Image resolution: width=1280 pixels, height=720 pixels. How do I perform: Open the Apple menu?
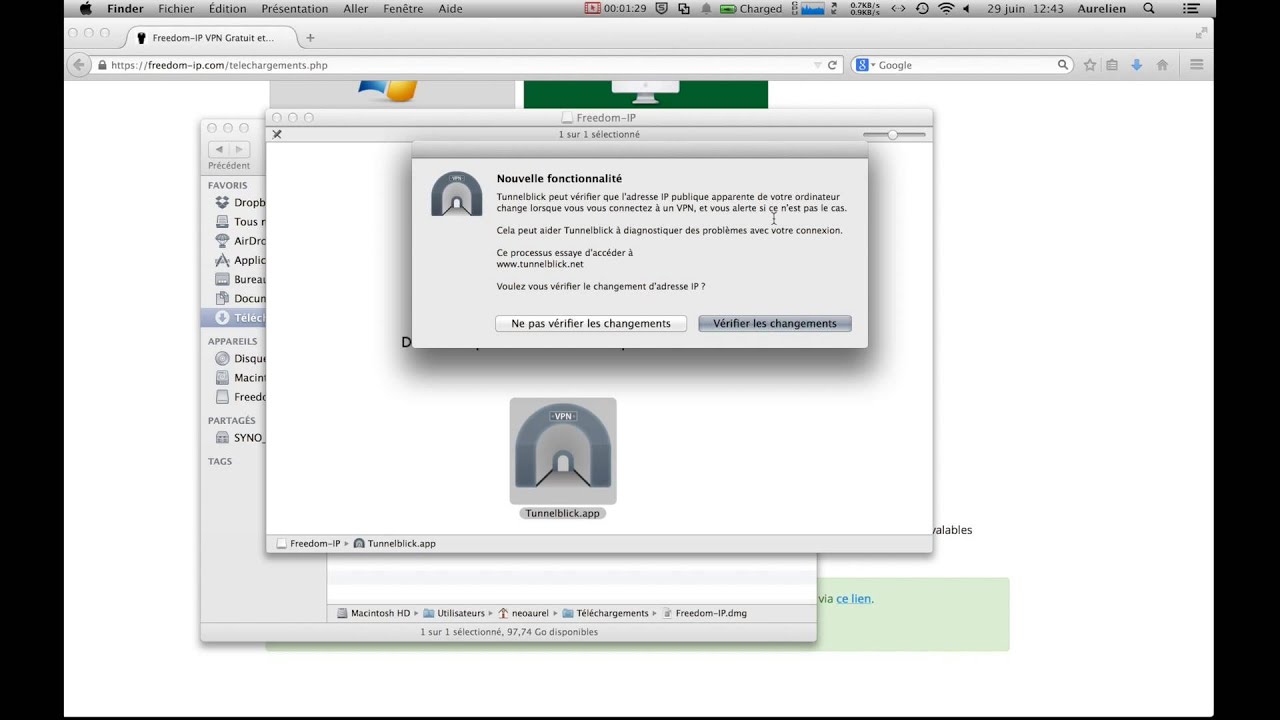[x=85, y=9]
